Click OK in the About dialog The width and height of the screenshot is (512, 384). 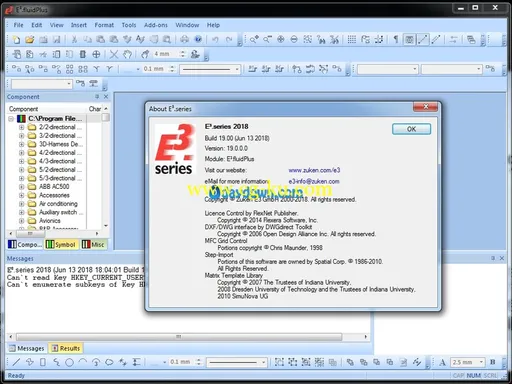[411, 129]
